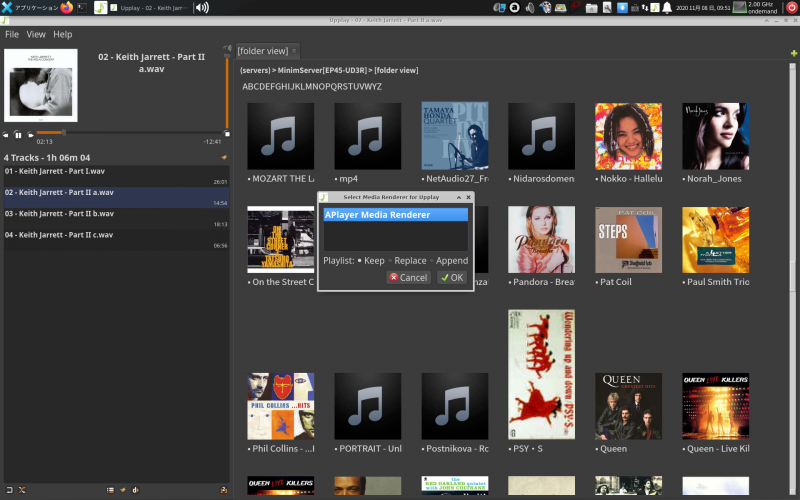Jump to letter Q in alphabet index

(x=337, y=87)
